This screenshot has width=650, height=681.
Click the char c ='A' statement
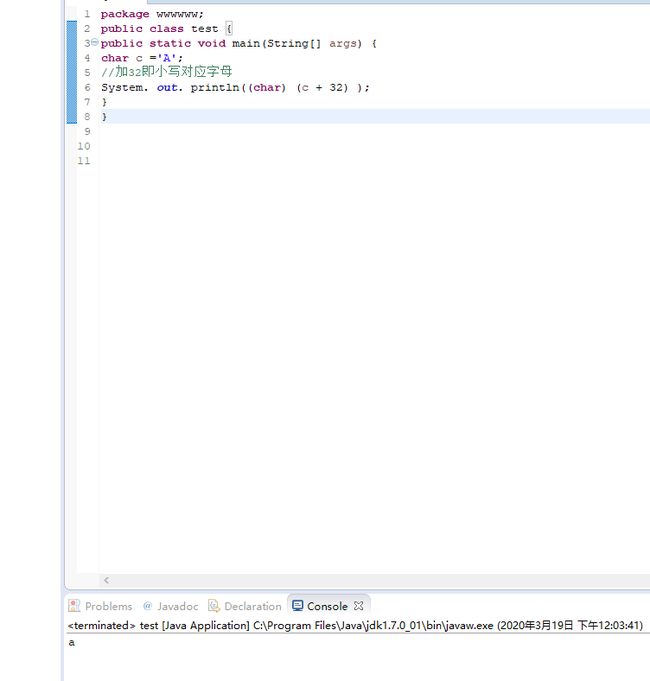[142, 58]
